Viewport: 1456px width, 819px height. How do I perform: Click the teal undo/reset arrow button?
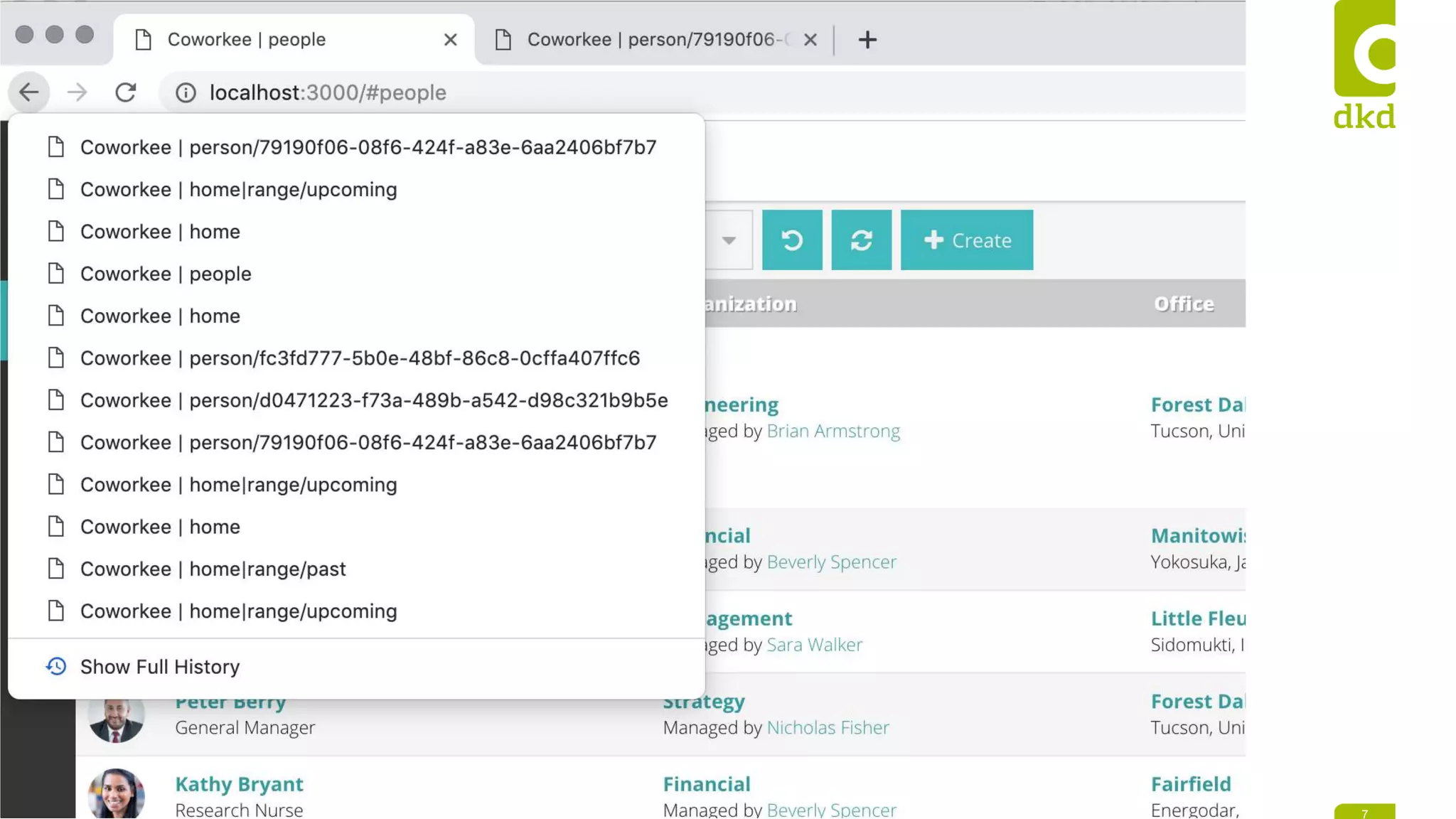[792, 240]
